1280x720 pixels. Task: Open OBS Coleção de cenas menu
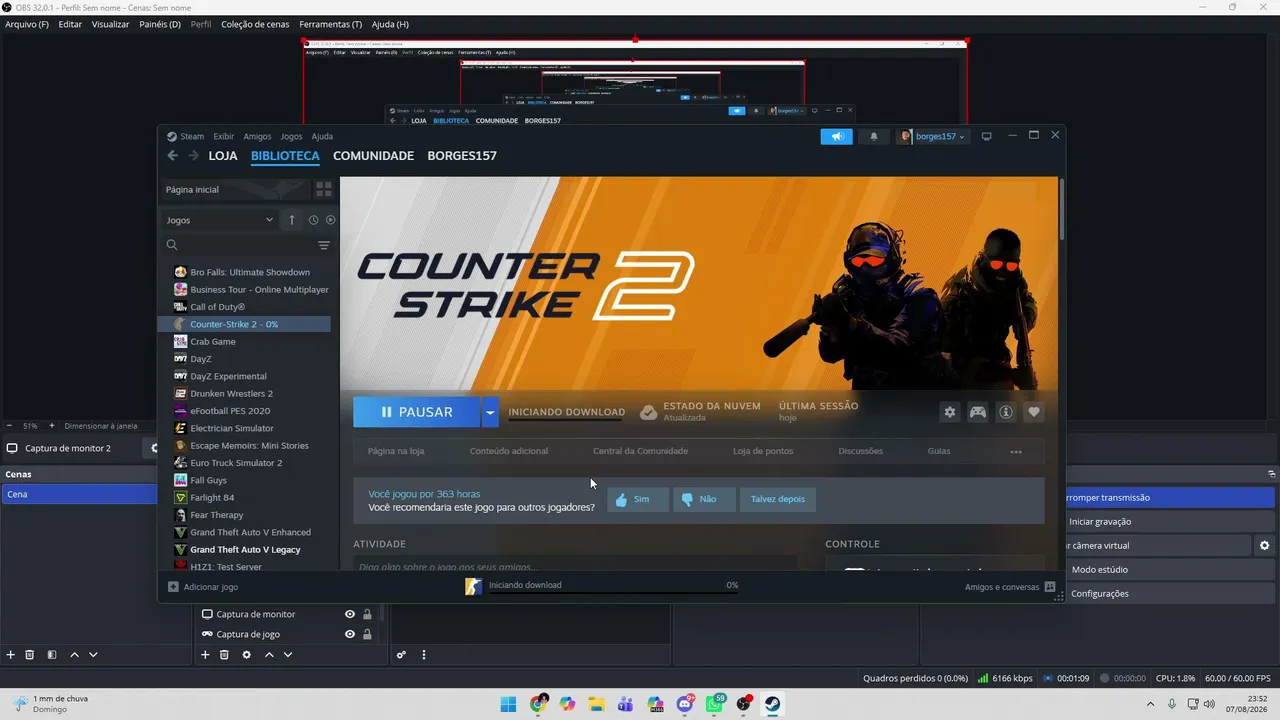[255, 24]
